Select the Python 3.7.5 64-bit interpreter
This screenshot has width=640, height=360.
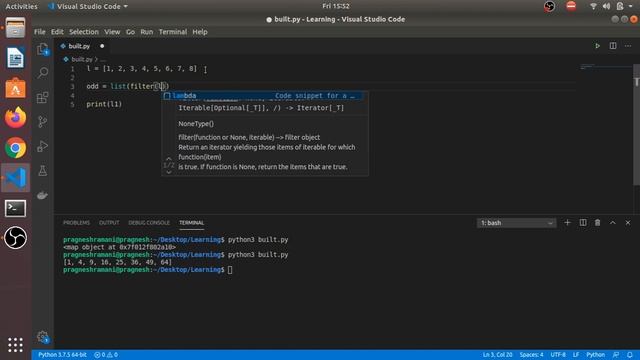click(62, 355)
